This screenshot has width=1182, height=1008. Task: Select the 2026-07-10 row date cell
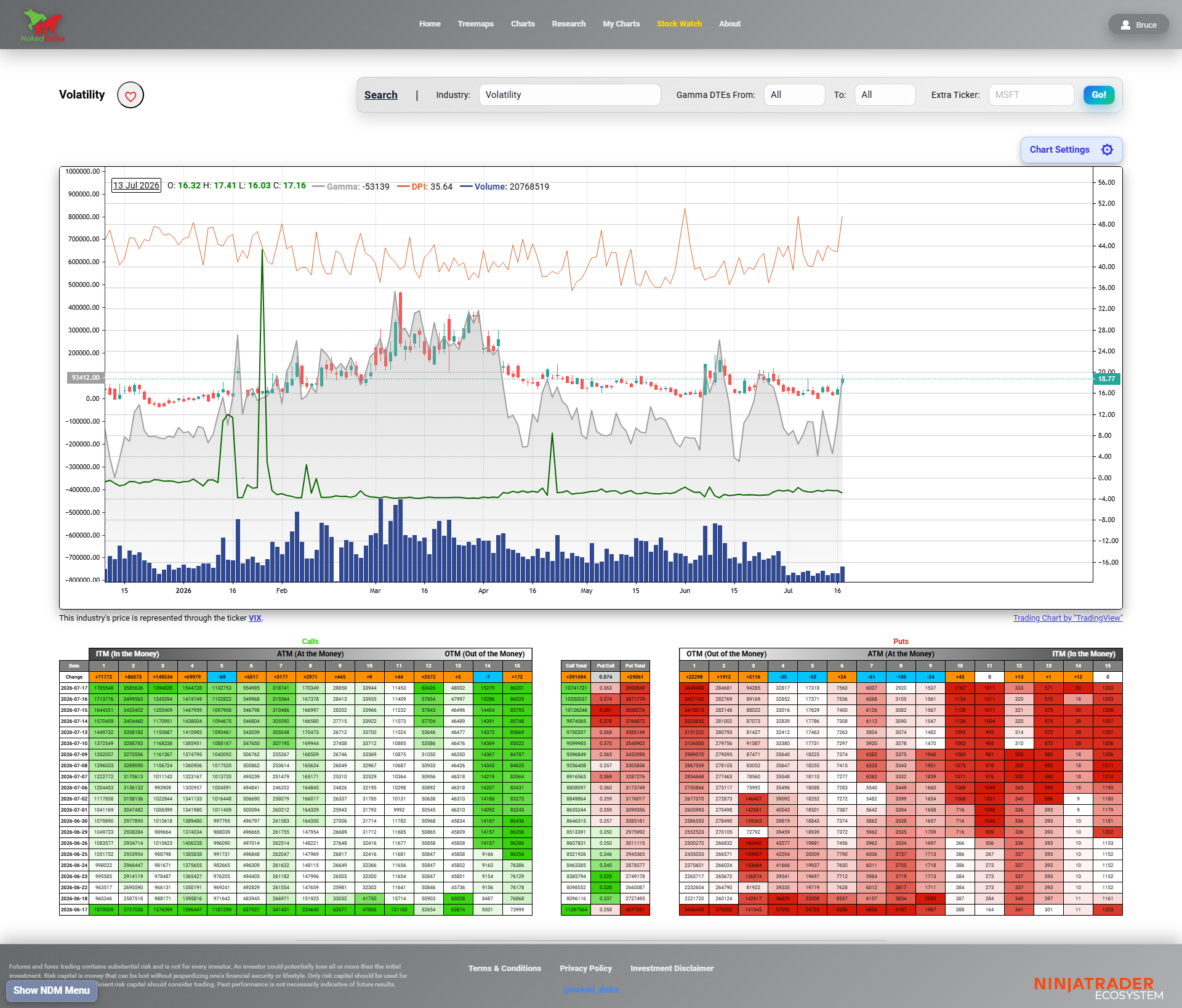click(74, 743)
